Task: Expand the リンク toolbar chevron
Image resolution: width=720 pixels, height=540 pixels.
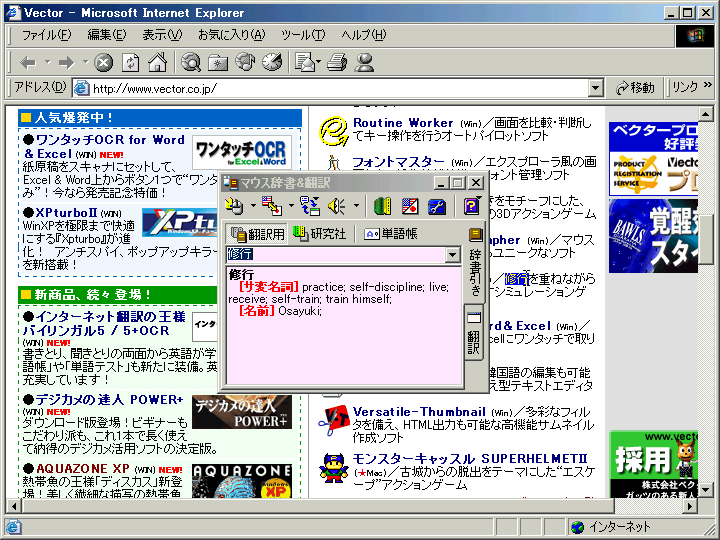Action: (x=708, y=85)
